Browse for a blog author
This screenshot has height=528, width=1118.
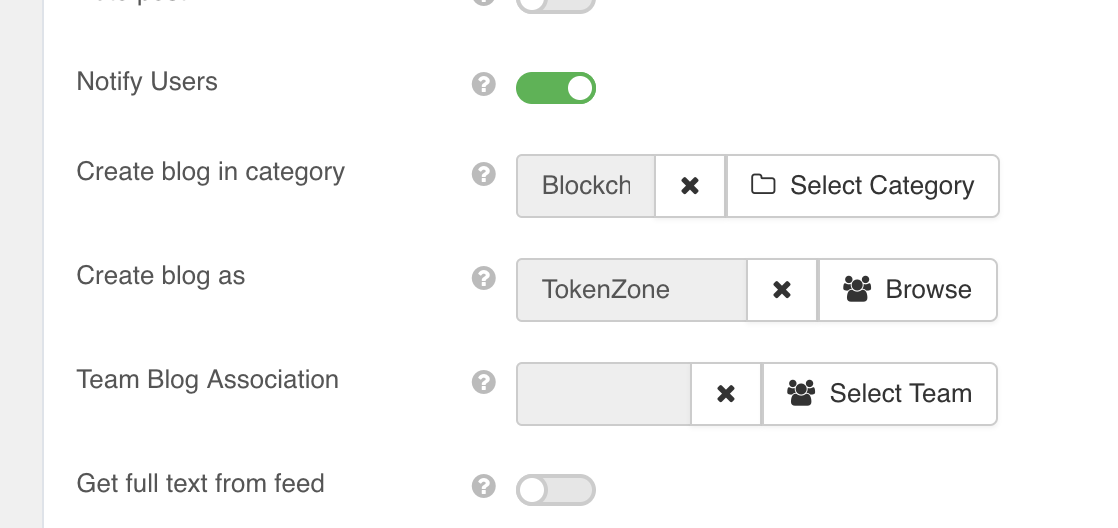907,290
